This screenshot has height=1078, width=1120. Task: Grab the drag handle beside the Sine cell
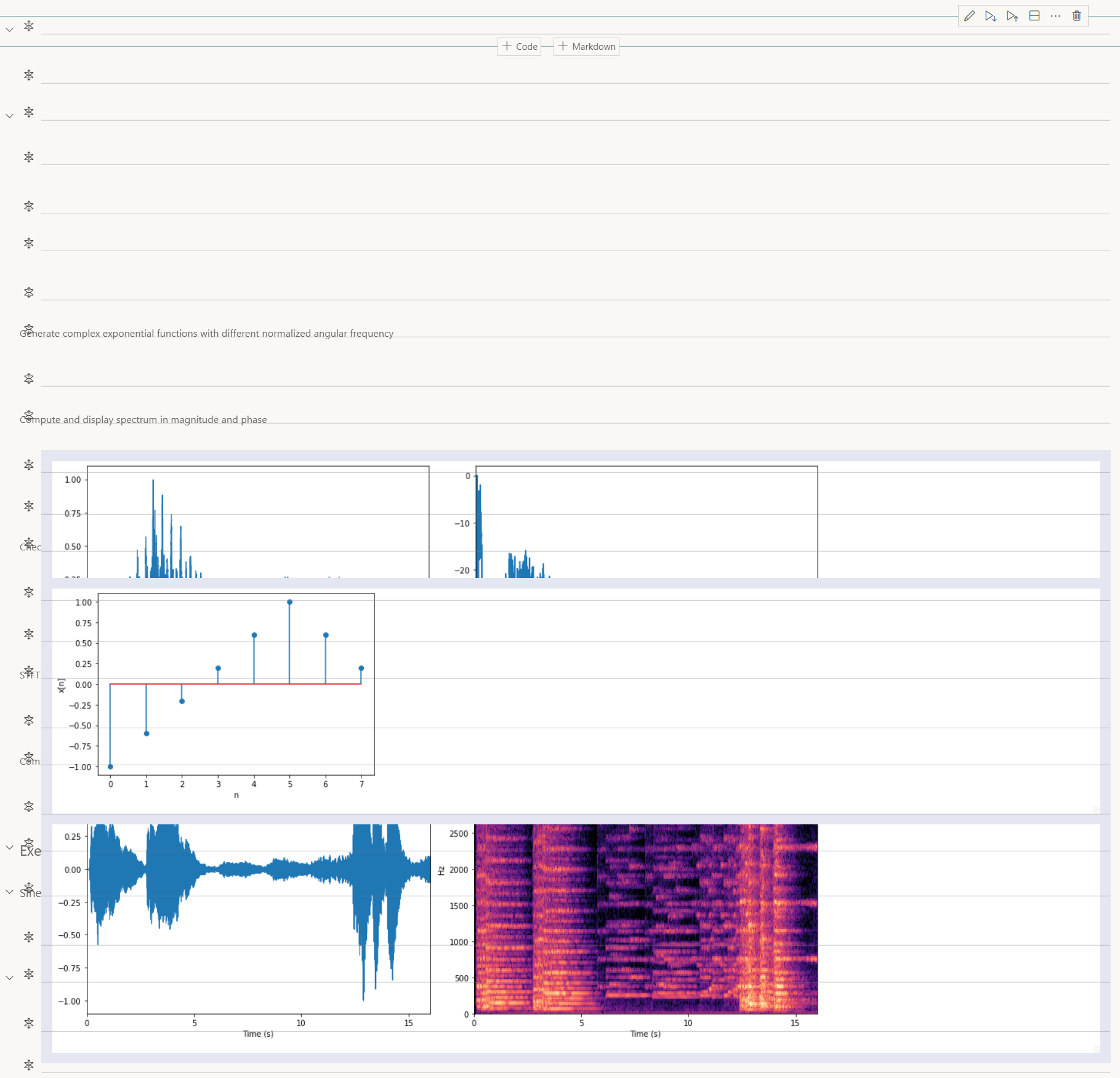click(29, 888)
